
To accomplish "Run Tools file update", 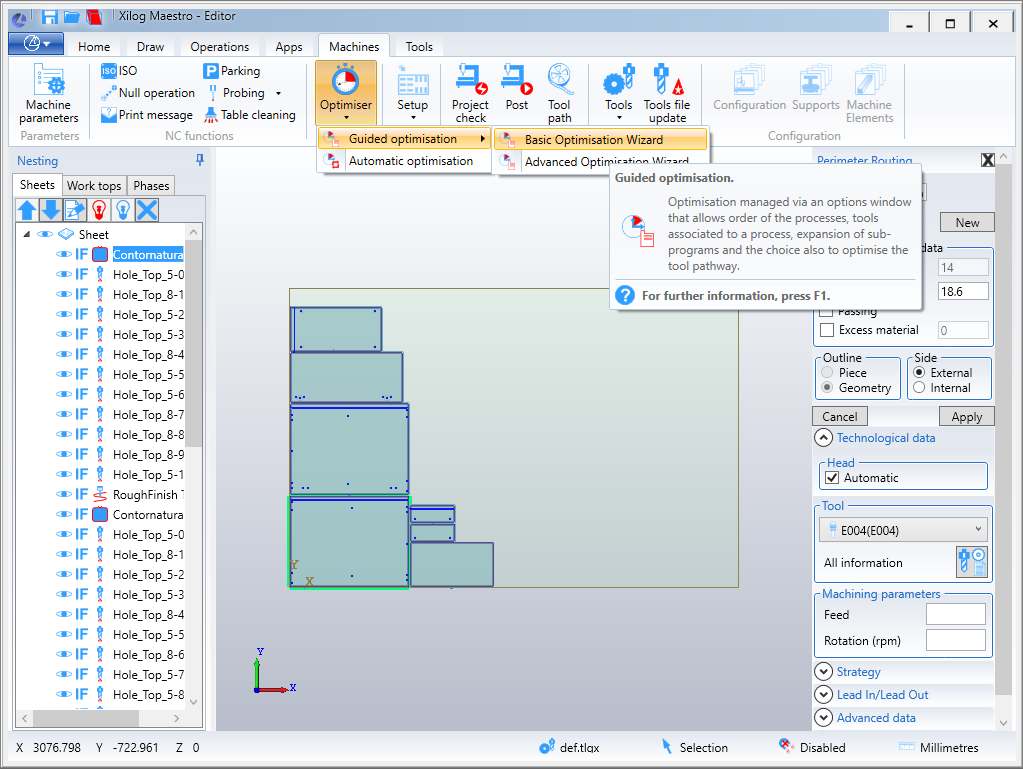I will (667, 93).
